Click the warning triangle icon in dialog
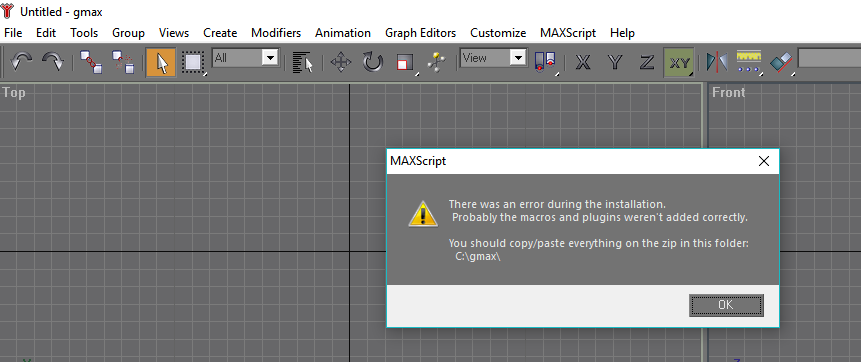Viewport: 861px width, 362px height. tap(423, 213)
